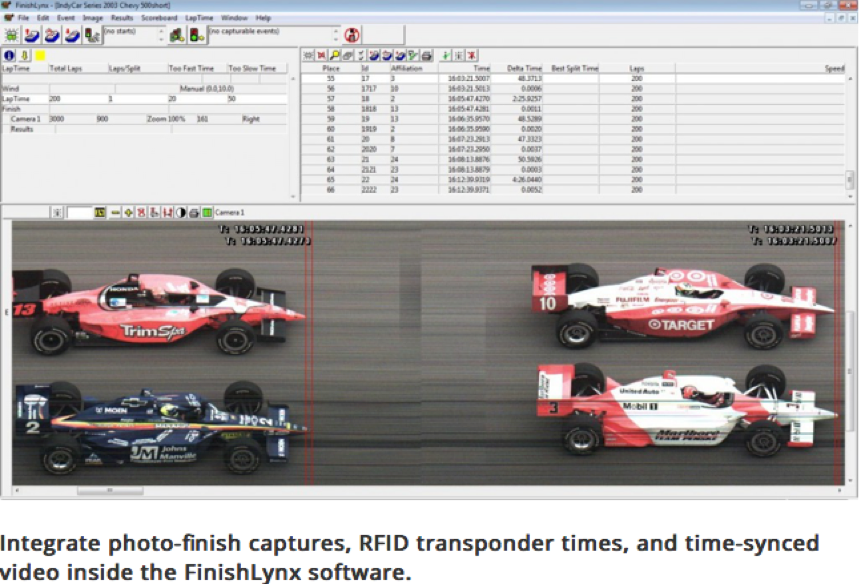Viewport: 865px width, 584px height.
Task: Open the File menu
Action: [x=23, y=18]
